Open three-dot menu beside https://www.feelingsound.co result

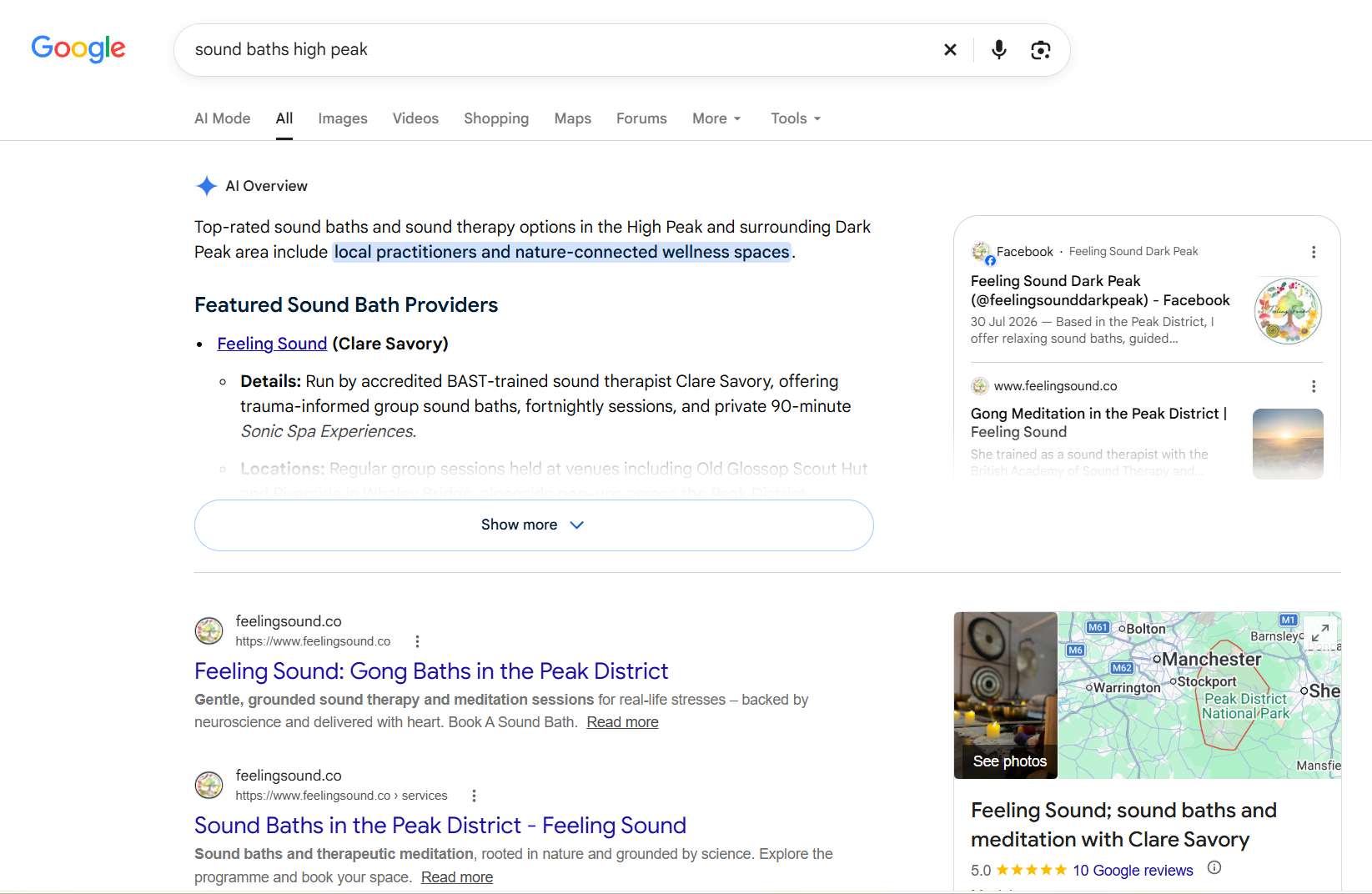[417, 641]
